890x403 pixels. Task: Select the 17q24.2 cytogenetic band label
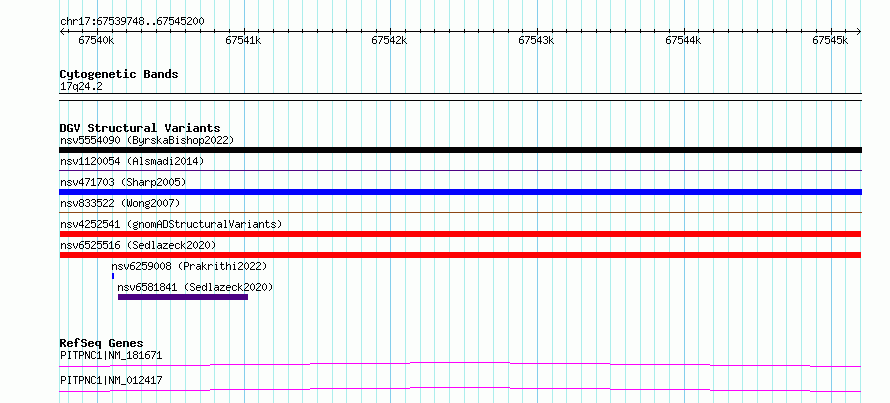(x=81, y=87)
